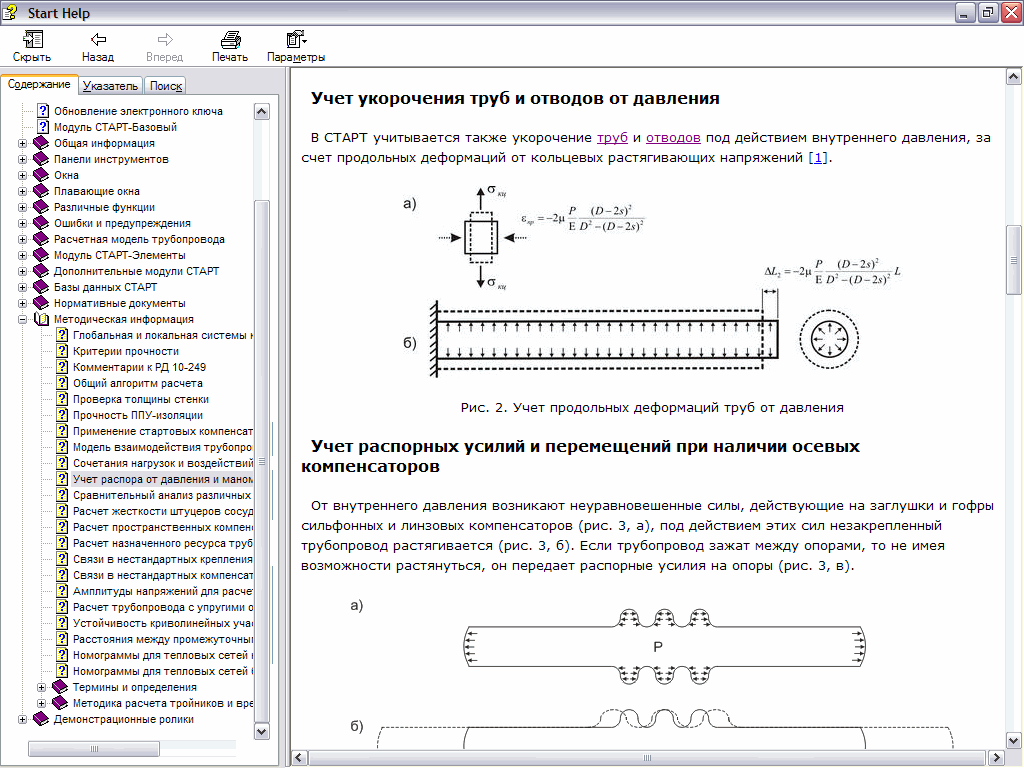The image size is (1024, 768).
Task: Open topic Амплитуды напряжений для расчета
Action: [163, 591]
